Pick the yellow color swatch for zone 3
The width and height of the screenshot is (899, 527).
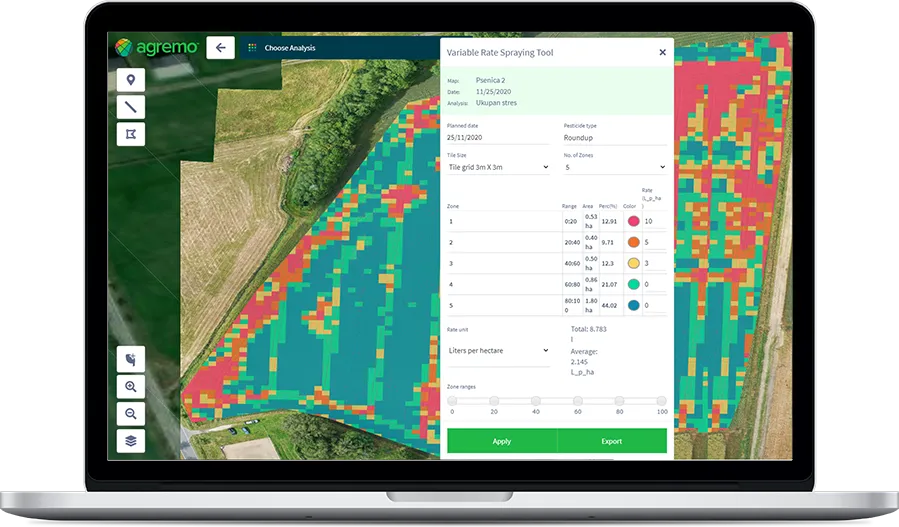634,263
